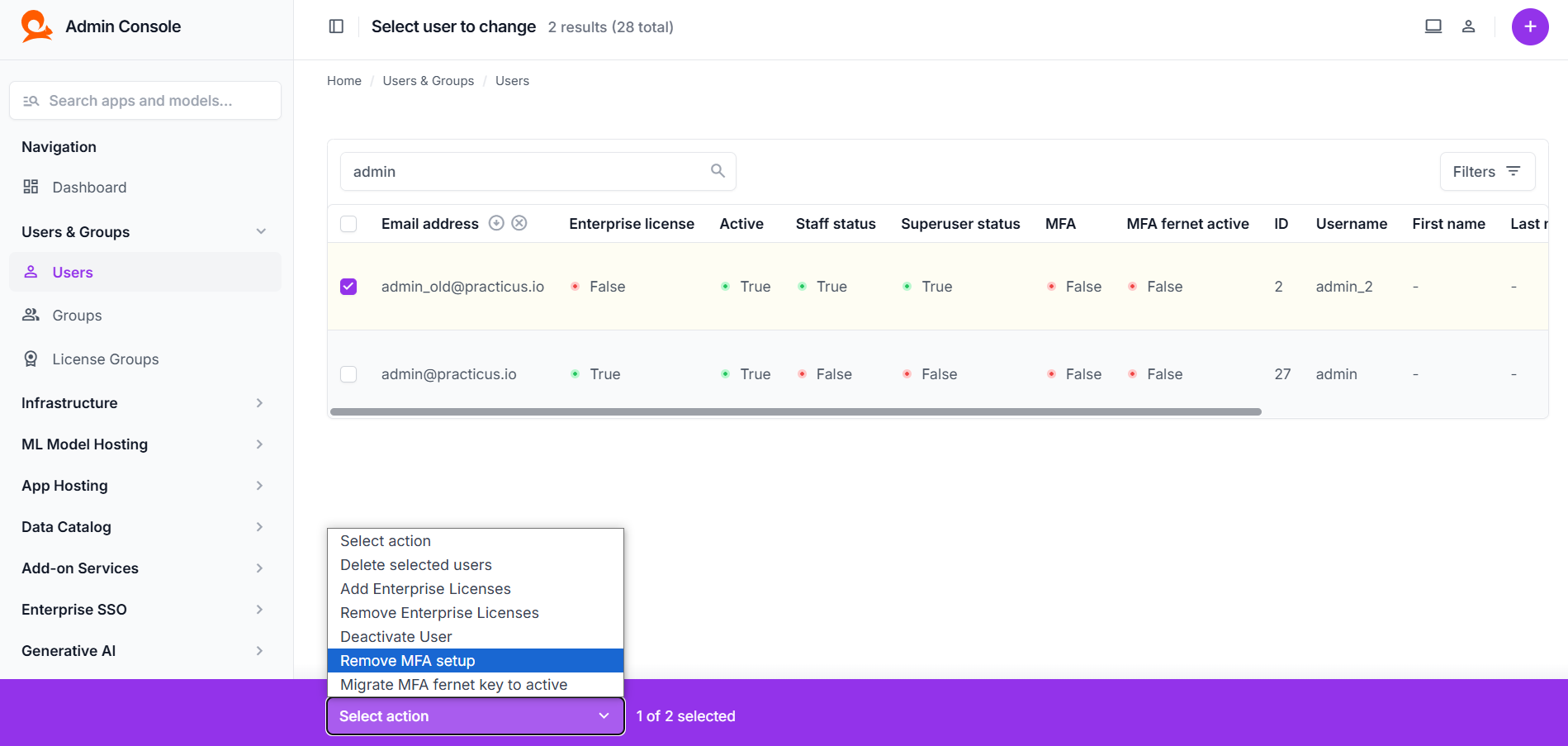1568x746 pixels.
Task: Click the sort icon beside Email address
Action: tap(496, 223)
